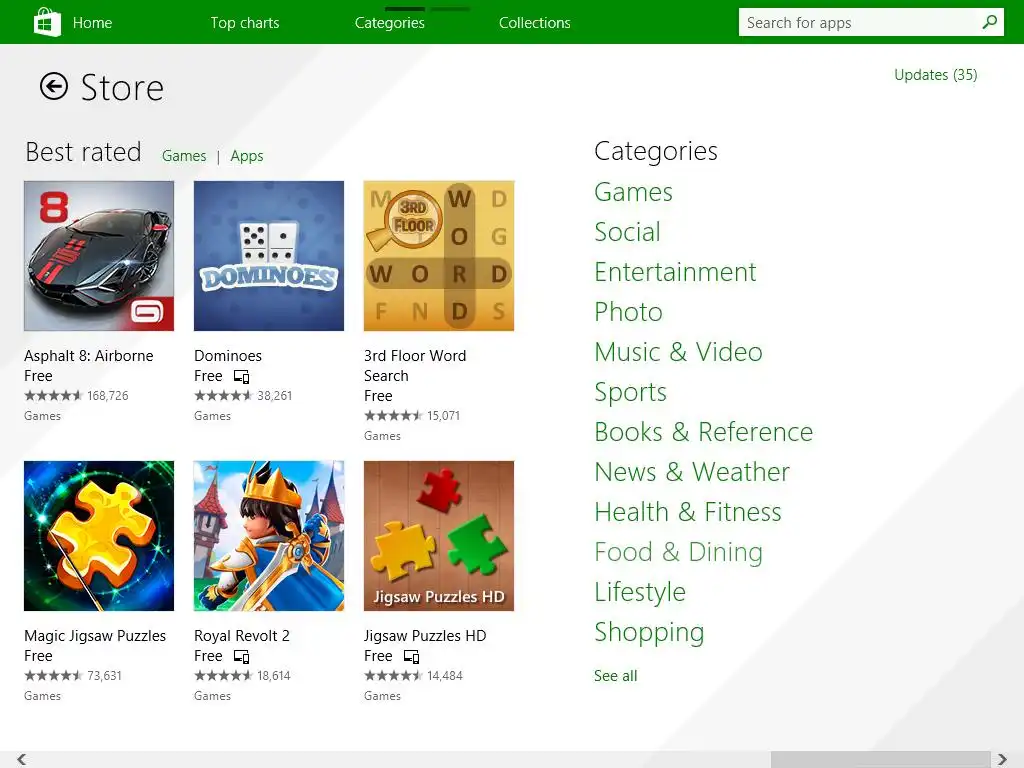The width and height of the screenshot is (1024, 768).
Task: Open the Categories tab in the top bar
Action: point(390,23)
